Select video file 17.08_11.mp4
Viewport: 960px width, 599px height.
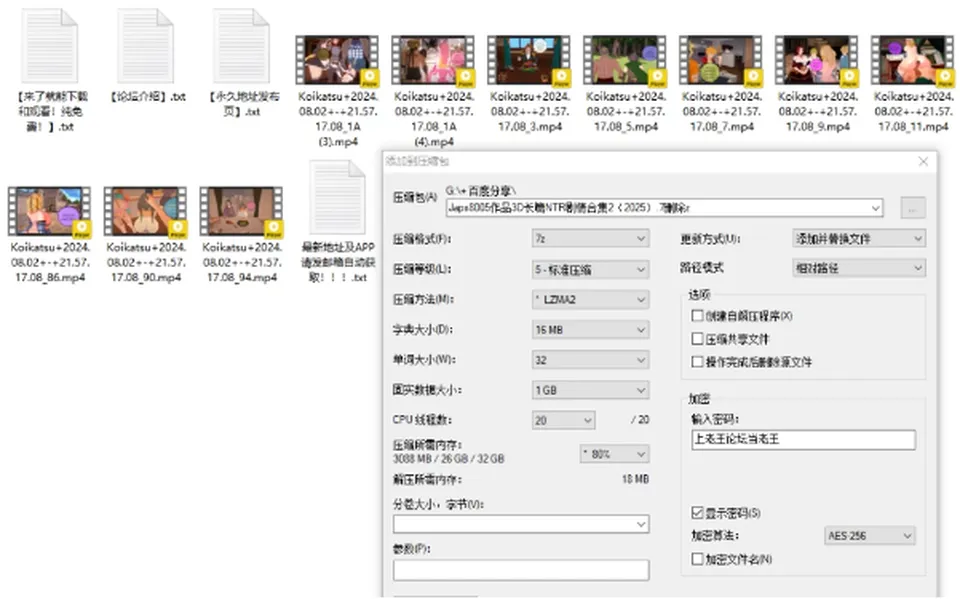pos(912,59)
